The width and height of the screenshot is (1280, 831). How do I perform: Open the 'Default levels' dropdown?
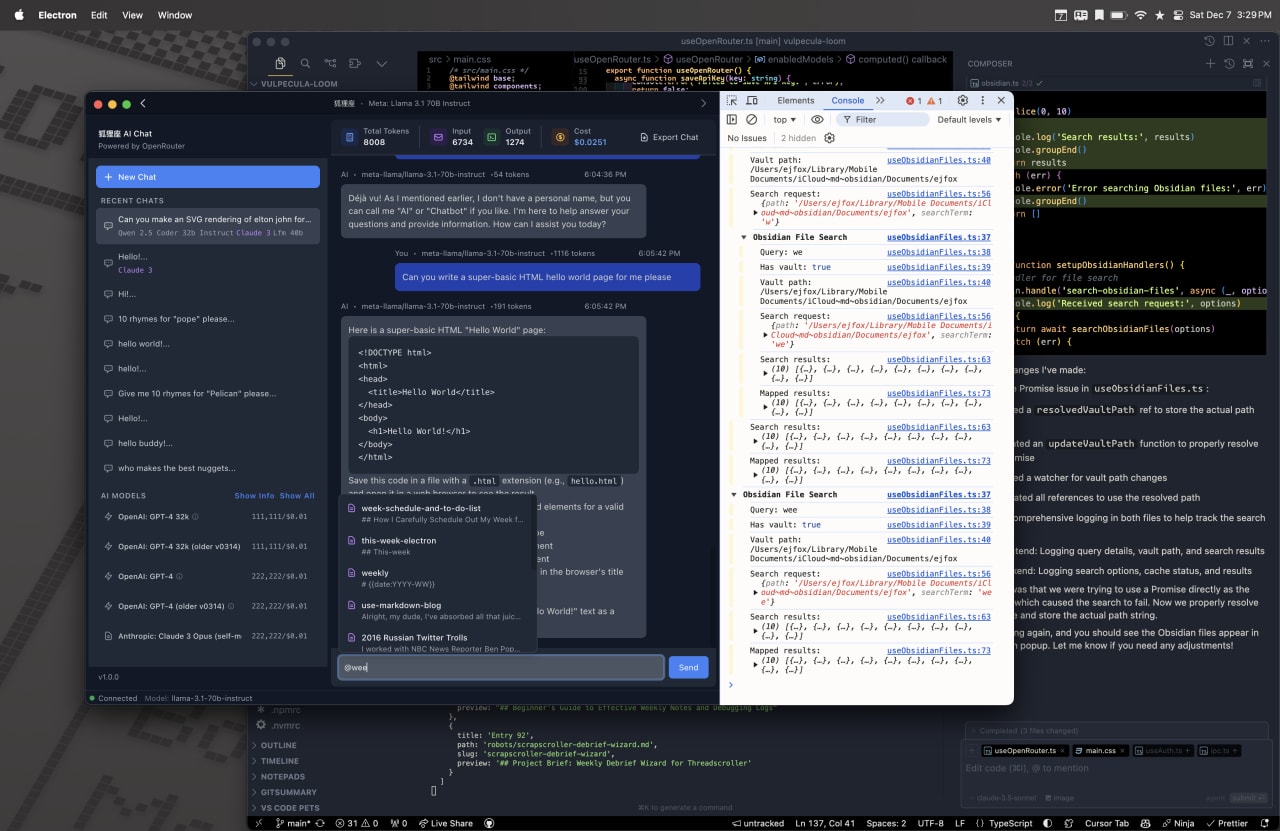pos(967,119)
